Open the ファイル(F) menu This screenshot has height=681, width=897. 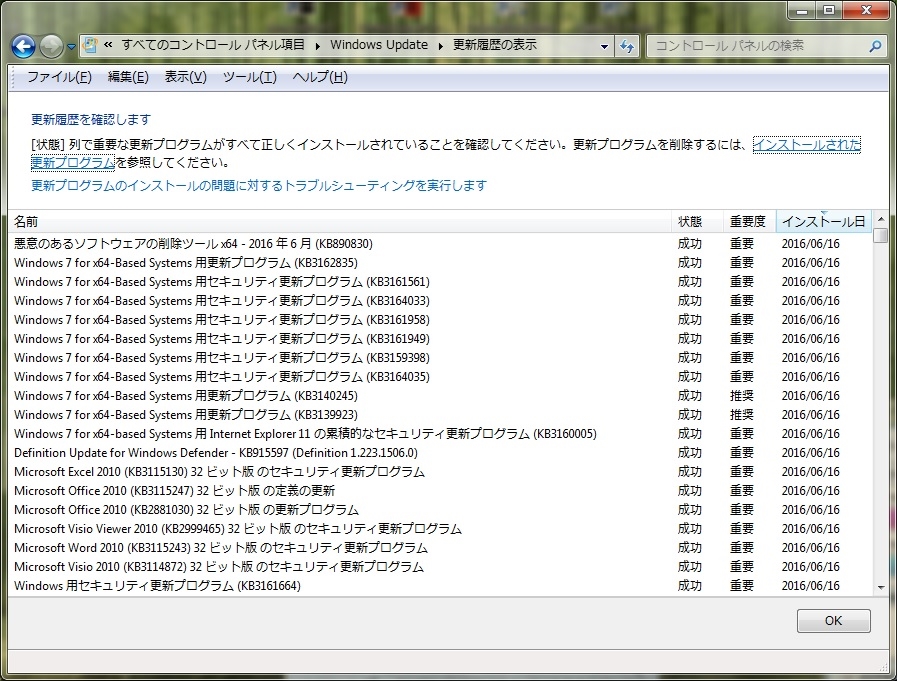pos(59,77)
